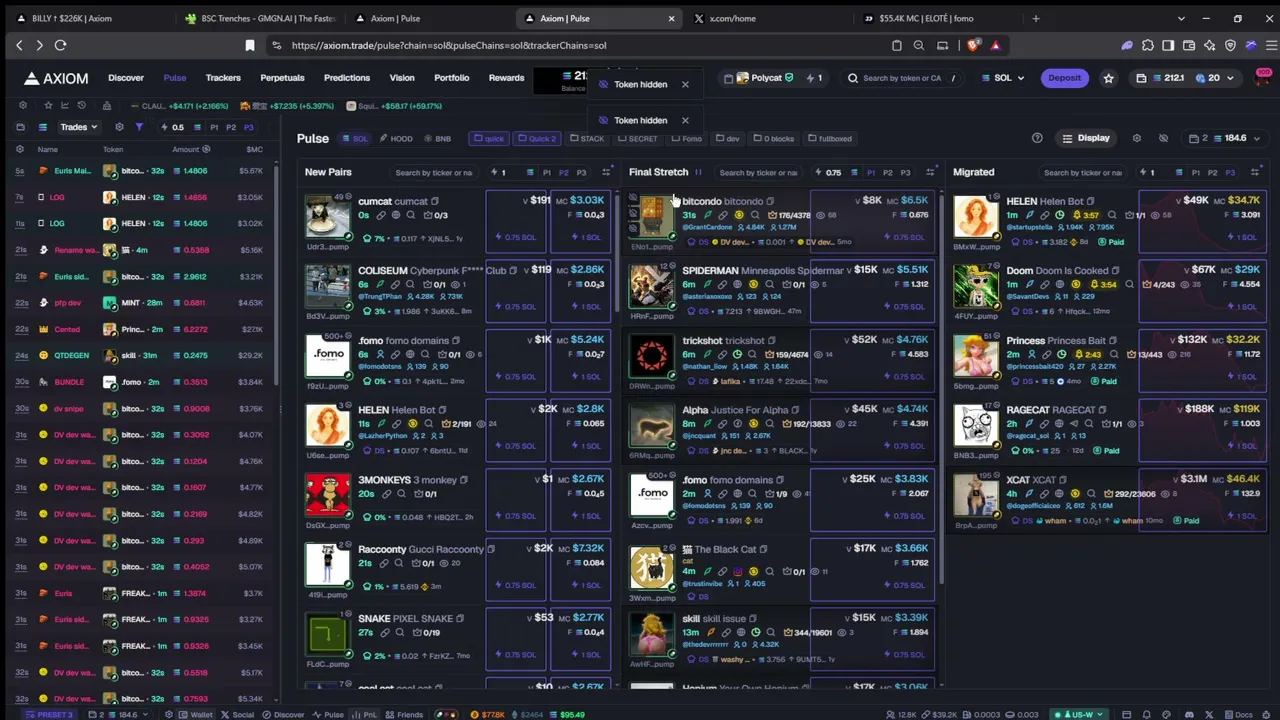Viewport: 1280px width, 720px height.
Task: Open the Pulse help question-mark icon
Action: coord(1037,138)
